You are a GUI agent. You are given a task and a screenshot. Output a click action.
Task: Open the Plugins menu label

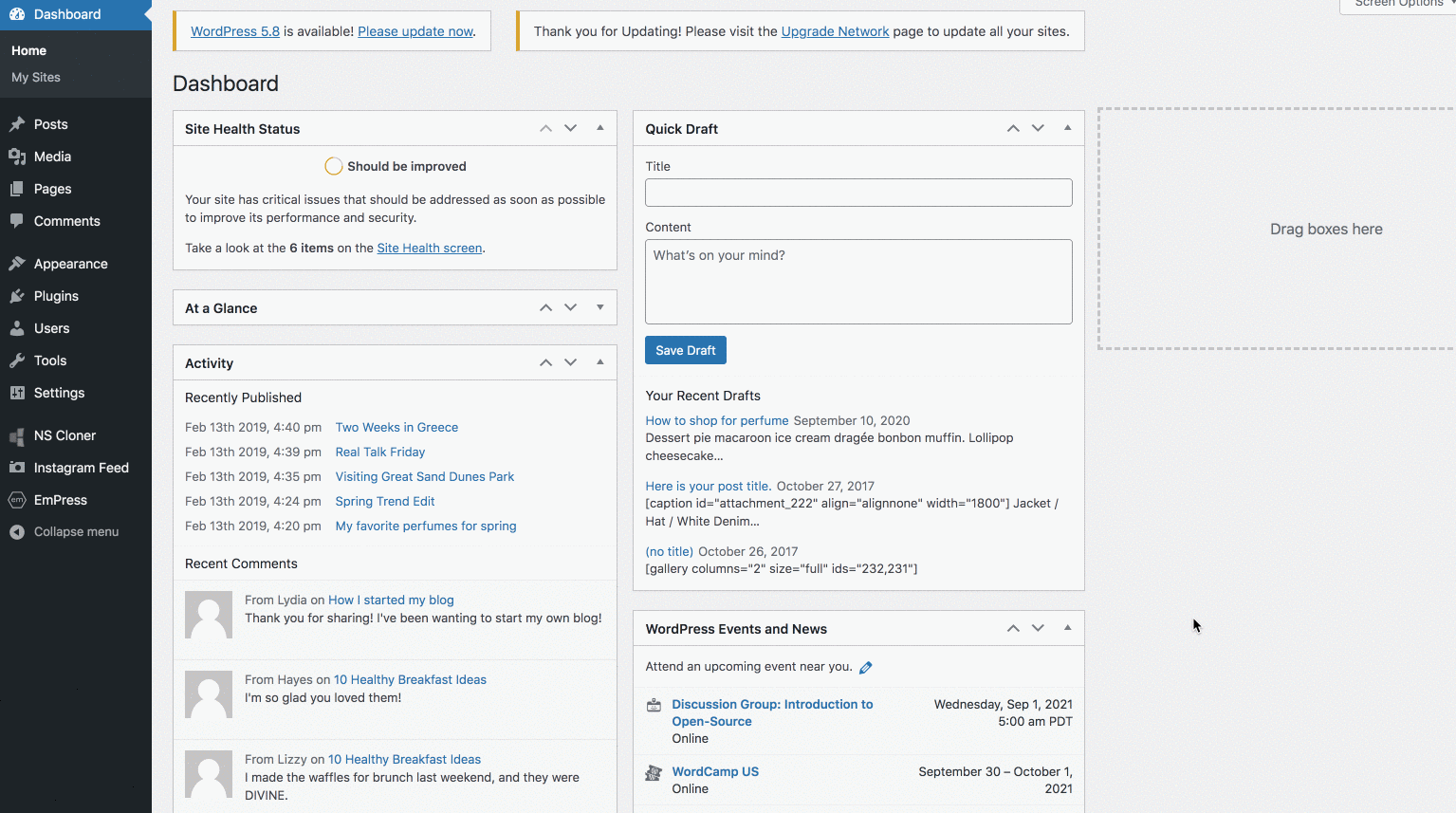click(56, 296)
